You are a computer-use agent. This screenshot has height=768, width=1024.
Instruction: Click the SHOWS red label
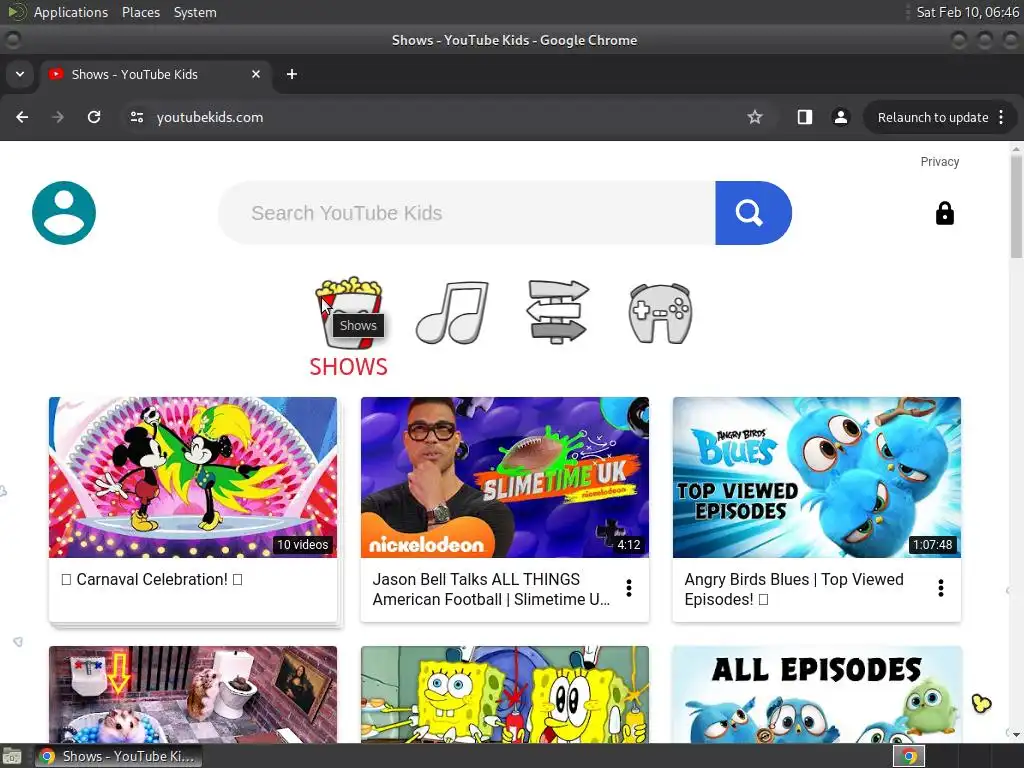pos(349,367)
